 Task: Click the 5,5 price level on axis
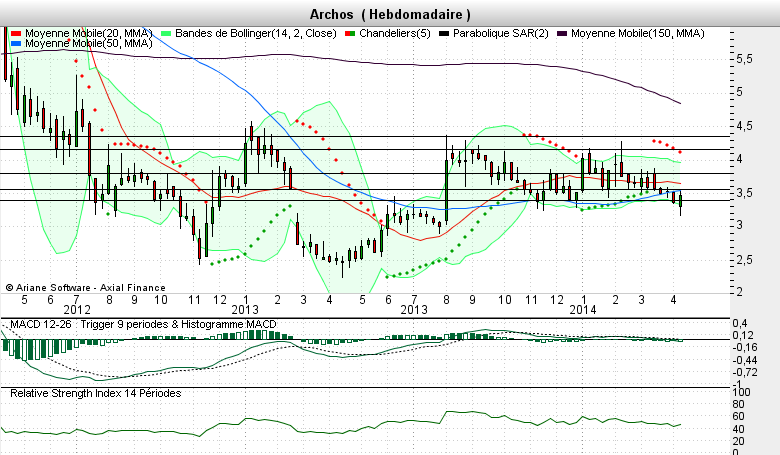point(744,59)
